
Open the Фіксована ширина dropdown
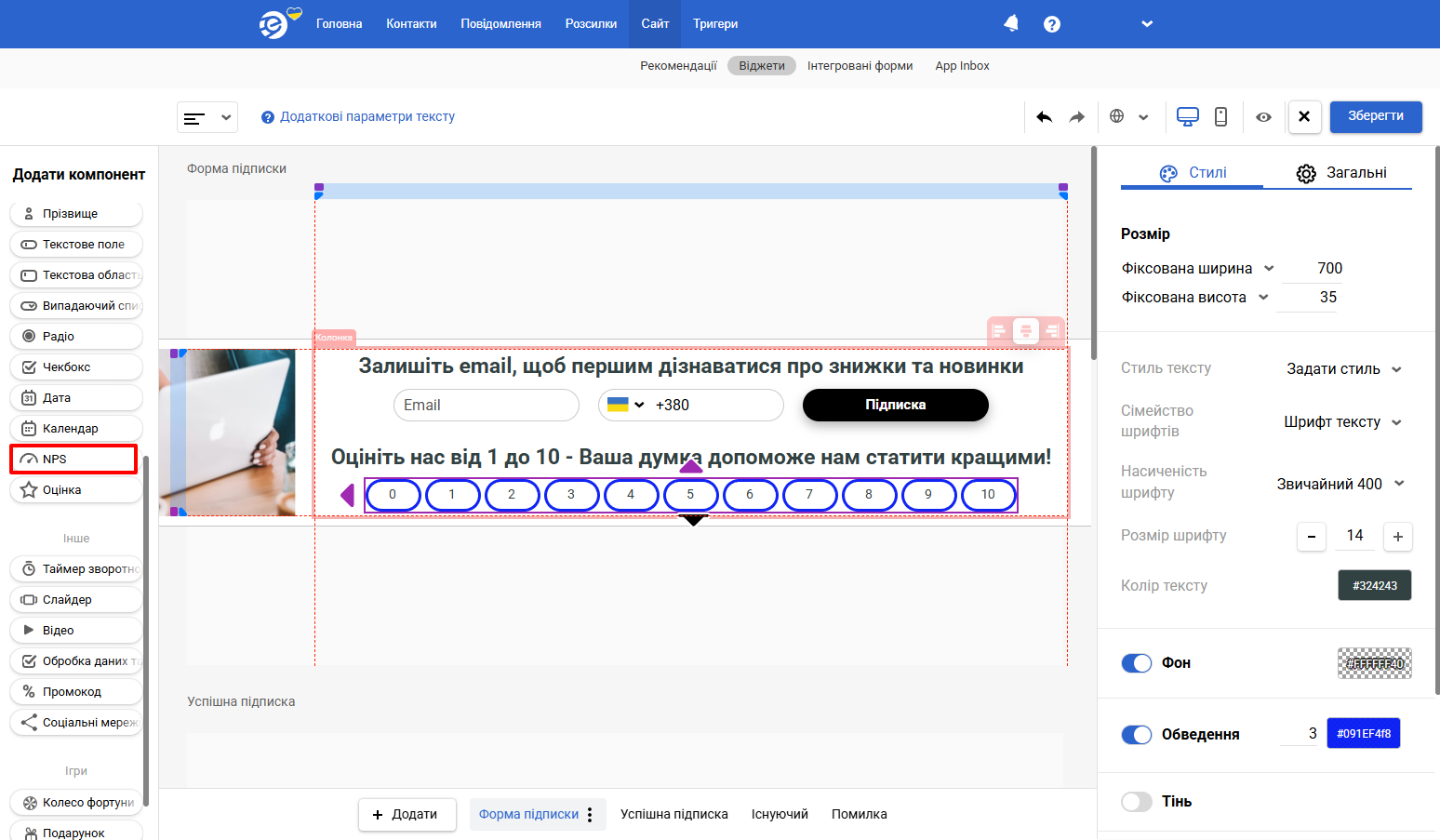click(1198, 269)
